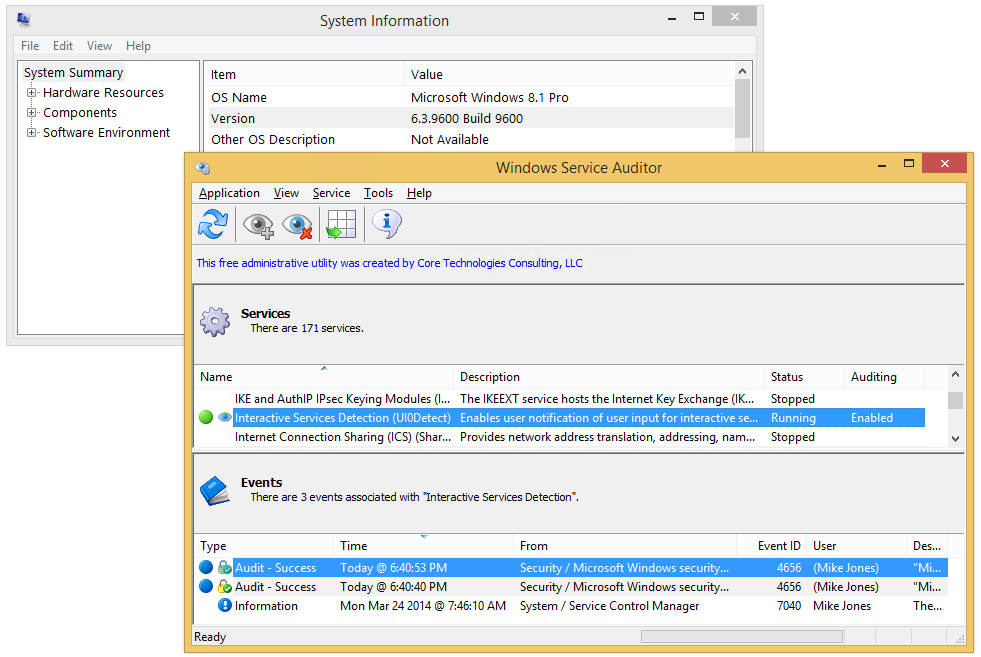Expand the Software Environment tree node

pyautogui.click(x=31, y=133)
